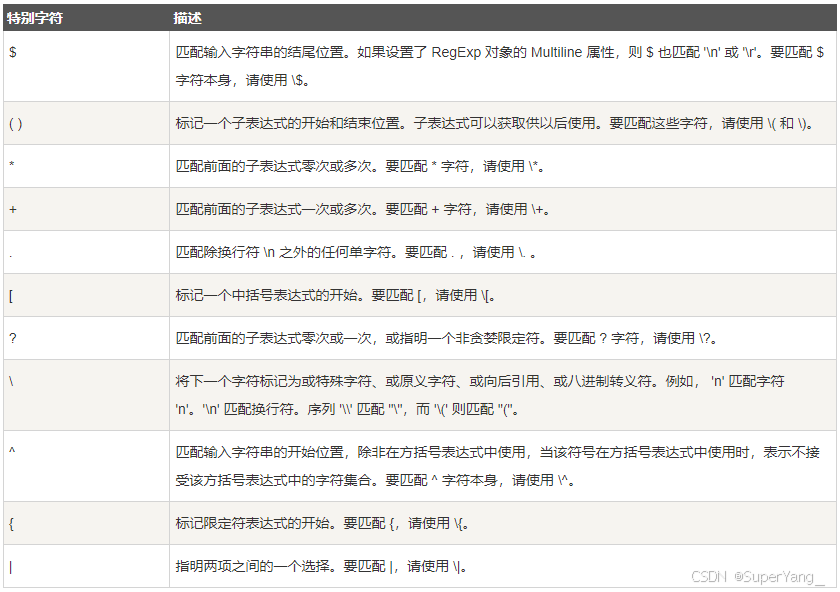The width and height of the screenshot is (840, 592).
Task: Click the 特别字符 column header
Action: [x=86, y=18]
